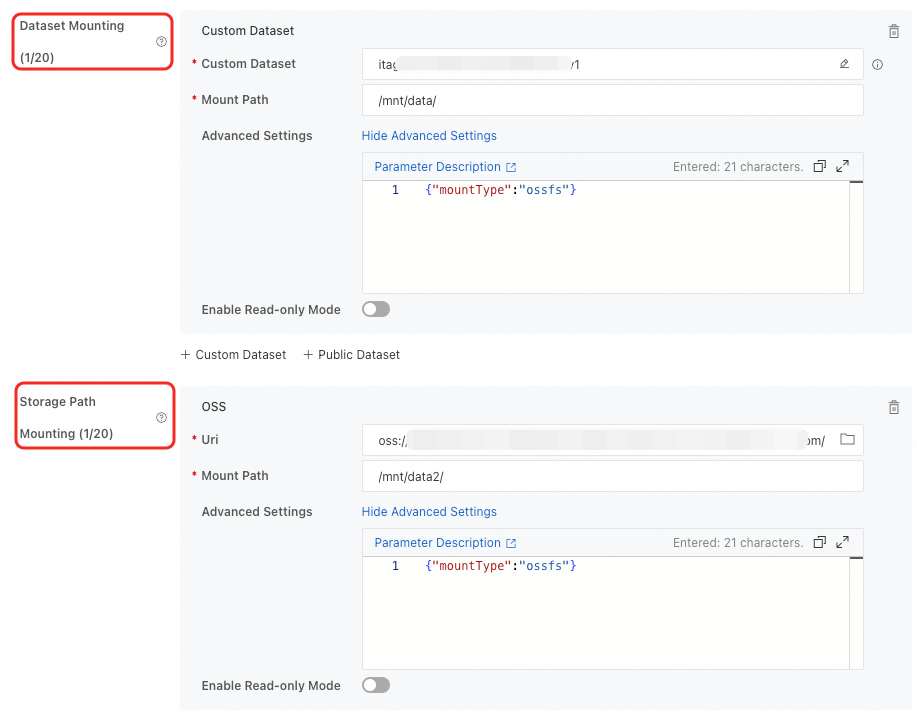Expand OSS JSON editor to fullscreen
The height and width of the screenshot is (716, 917).
[843, 543]
